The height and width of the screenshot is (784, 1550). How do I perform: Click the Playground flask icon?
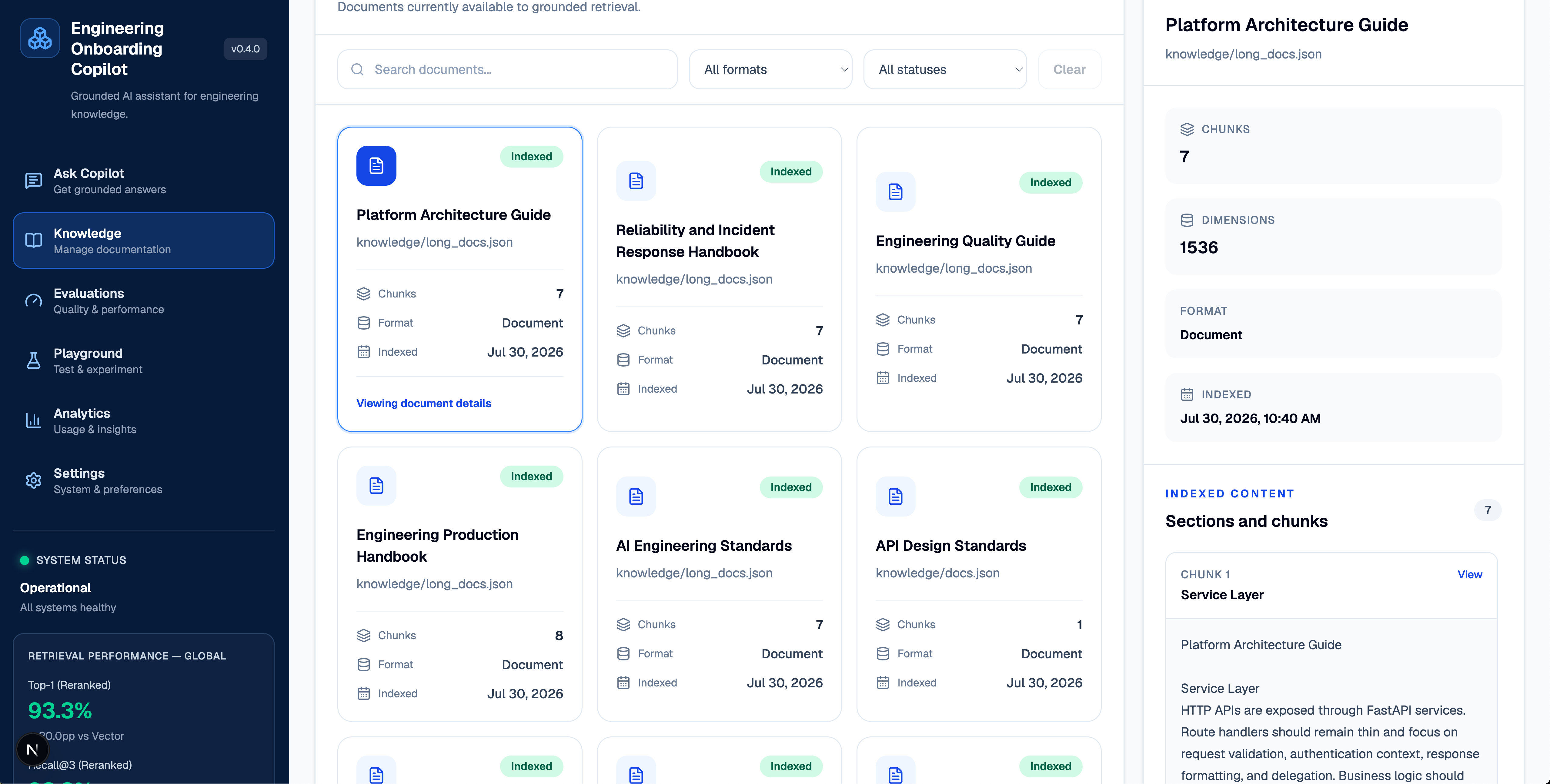click(34, 361)
